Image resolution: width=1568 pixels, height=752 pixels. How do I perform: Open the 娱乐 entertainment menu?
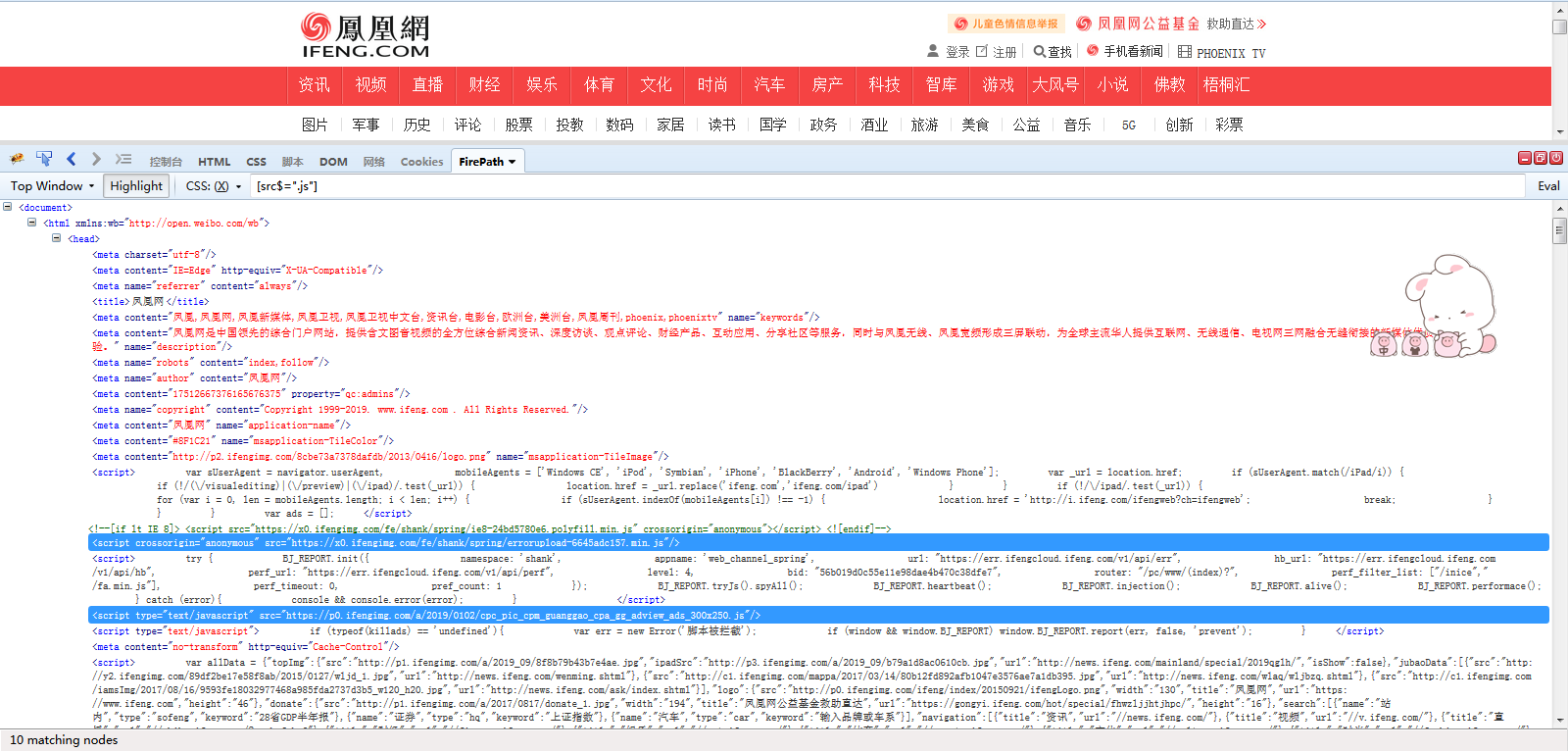(541, 85)
